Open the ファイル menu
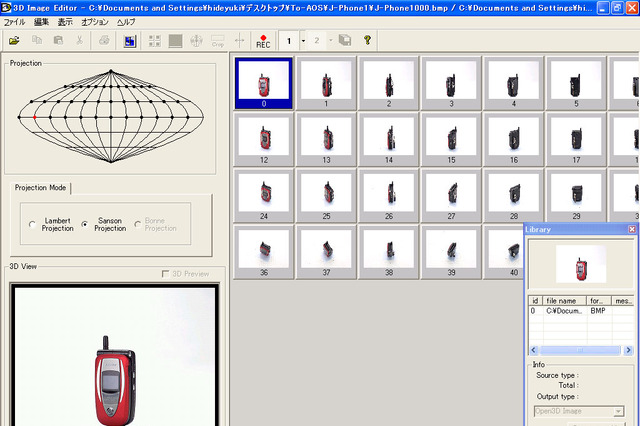640x426 pixels. [x=15, y=21]
